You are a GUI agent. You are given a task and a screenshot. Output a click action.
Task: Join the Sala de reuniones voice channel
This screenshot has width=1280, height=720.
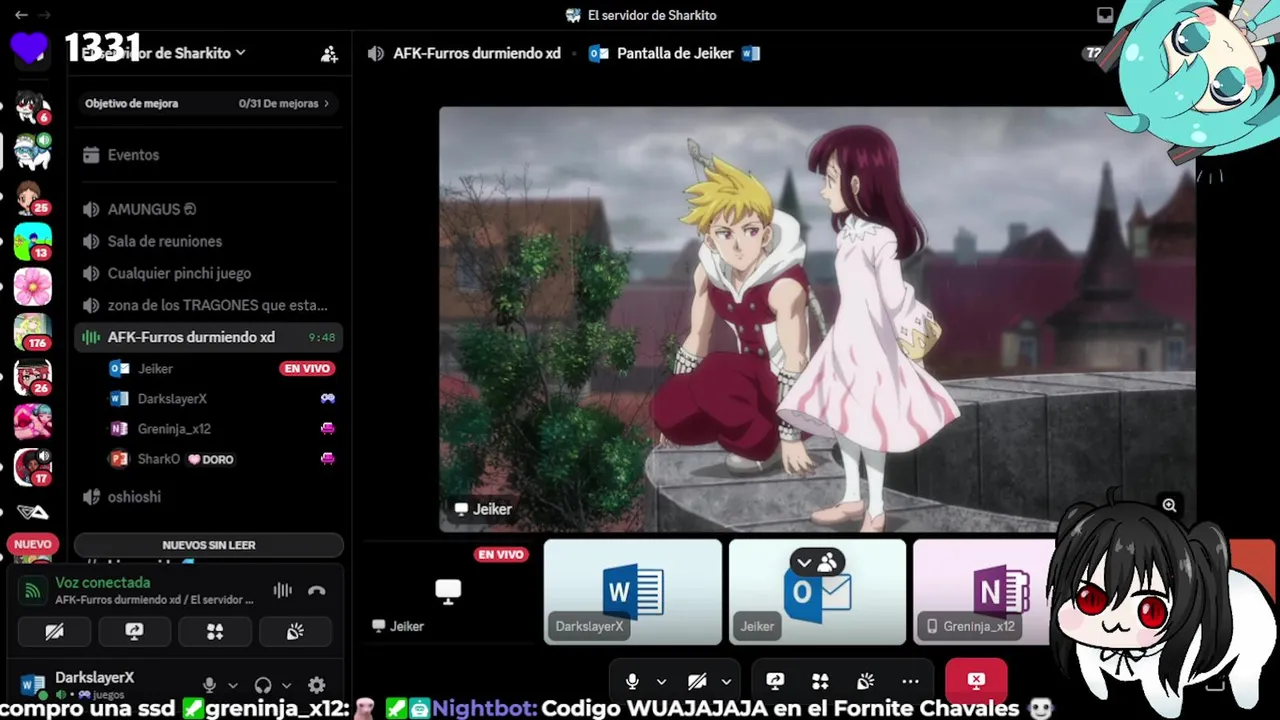click(208, 241)
